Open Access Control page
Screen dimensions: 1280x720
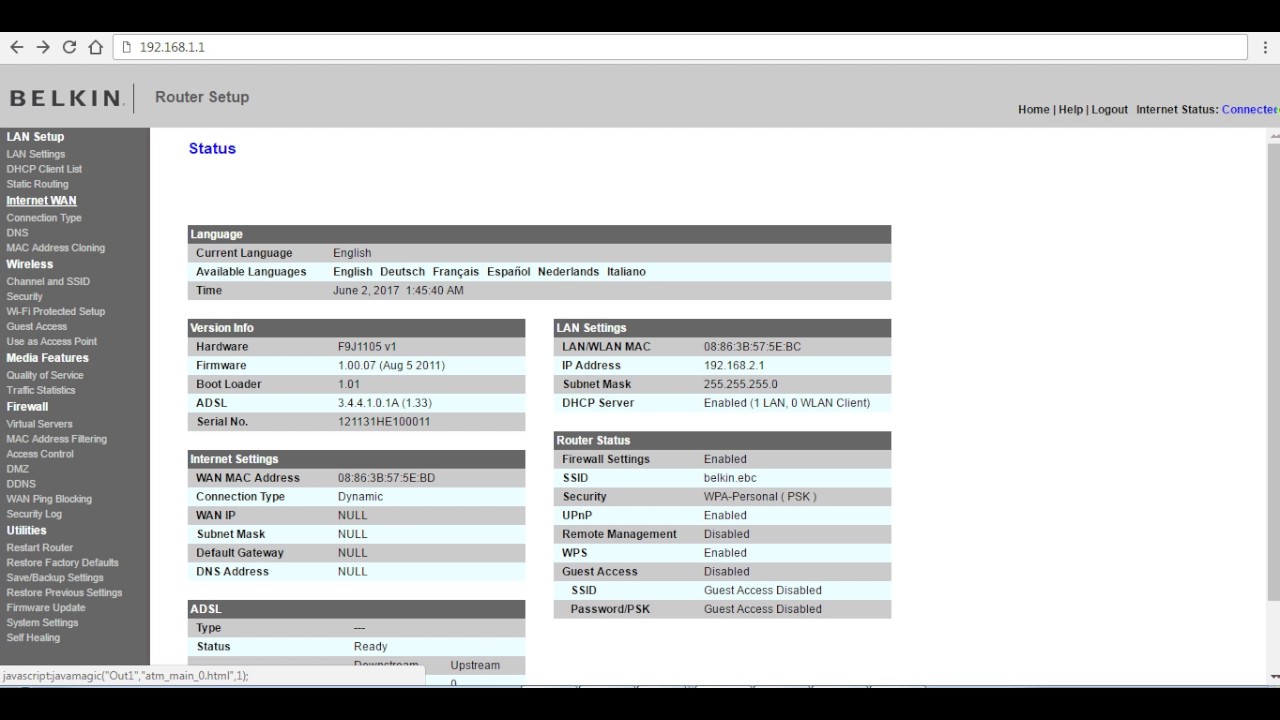(40, 454)
